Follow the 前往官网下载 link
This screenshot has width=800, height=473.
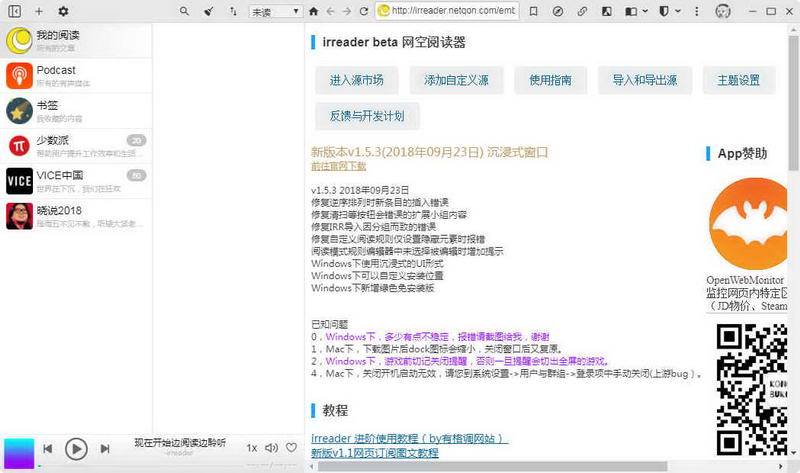(x=339, y=166)
